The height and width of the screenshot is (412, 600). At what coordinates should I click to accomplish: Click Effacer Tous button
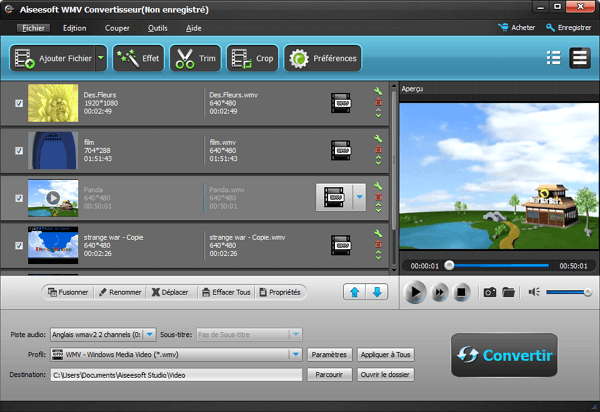click(x=226, y=292)
